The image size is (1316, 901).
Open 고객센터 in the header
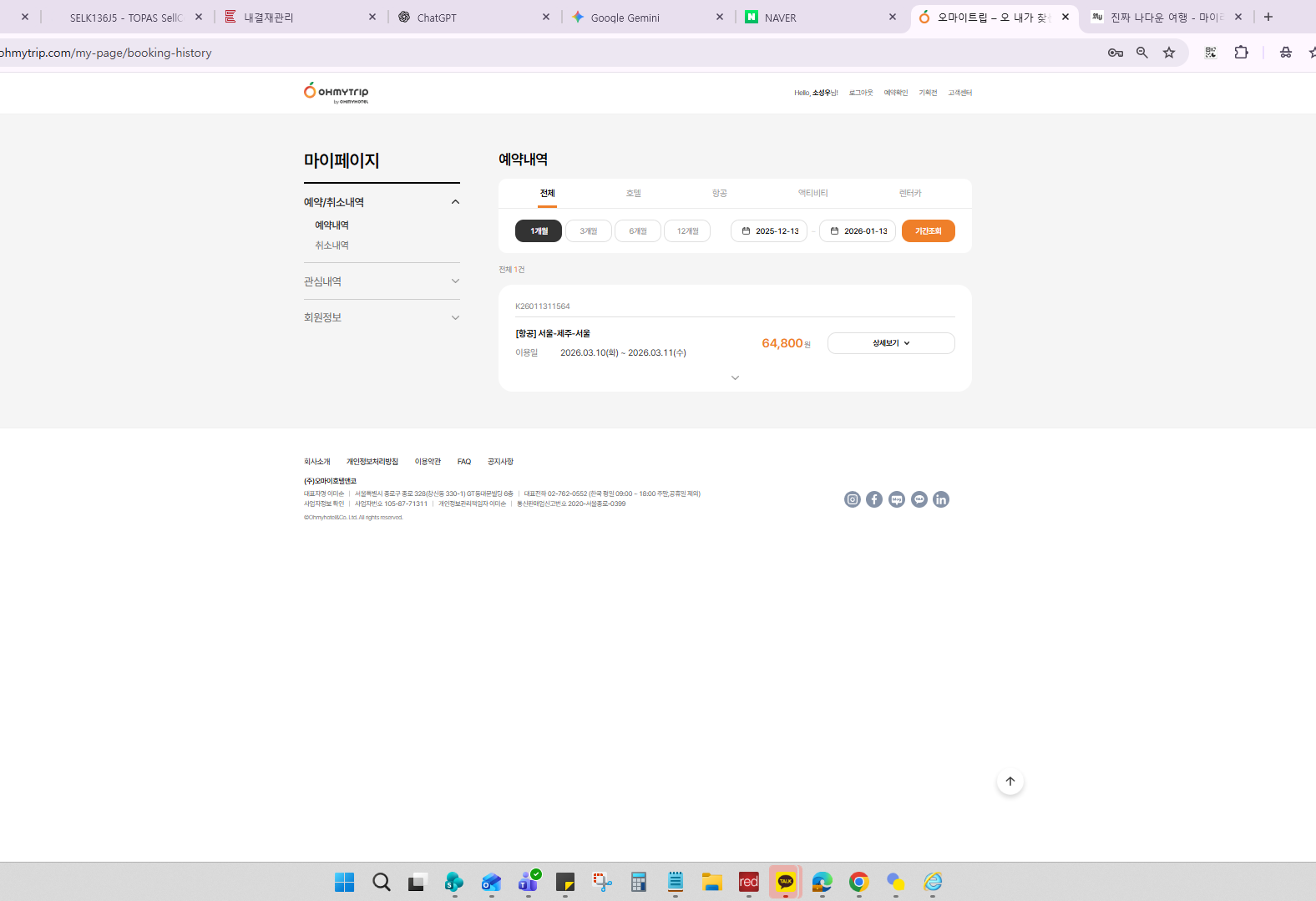(x=960, y=93)
